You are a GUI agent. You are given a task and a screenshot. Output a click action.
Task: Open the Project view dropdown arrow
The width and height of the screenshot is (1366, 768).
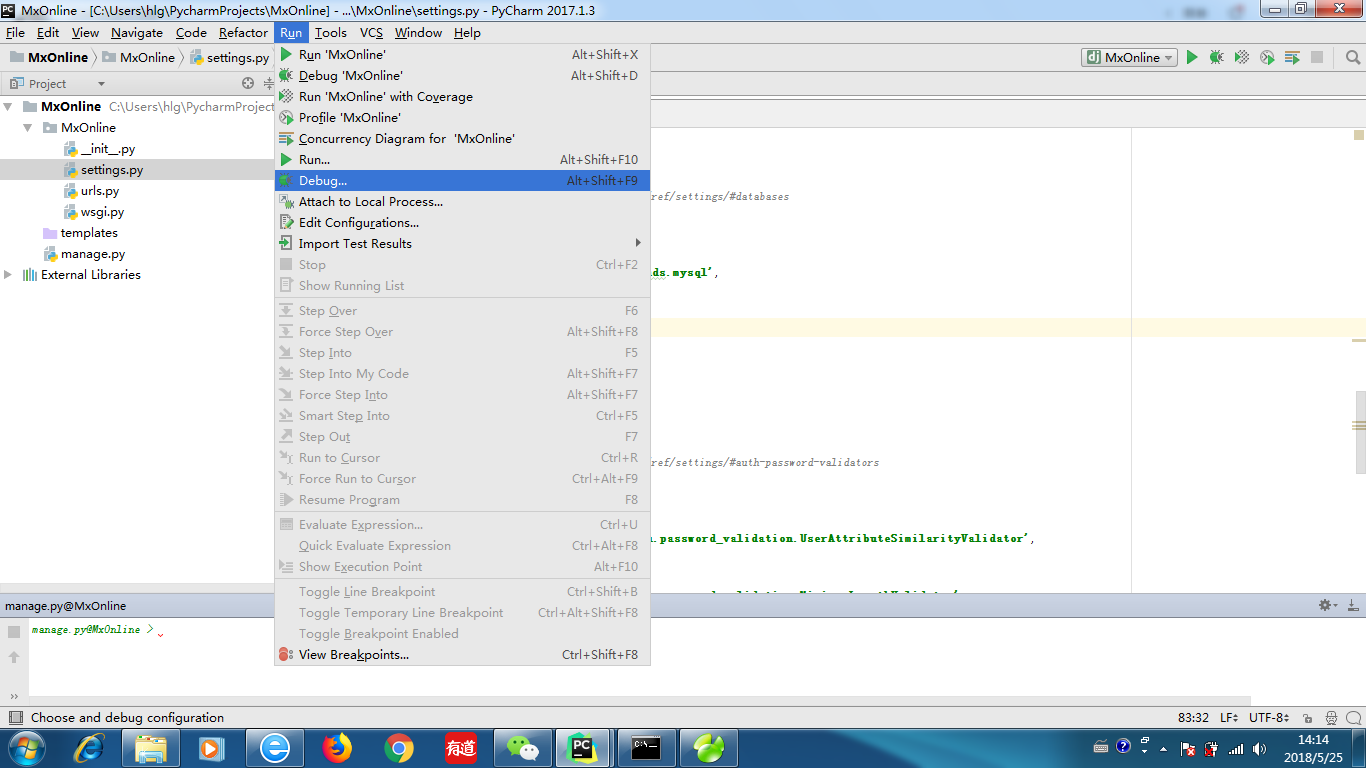(101, 84)
